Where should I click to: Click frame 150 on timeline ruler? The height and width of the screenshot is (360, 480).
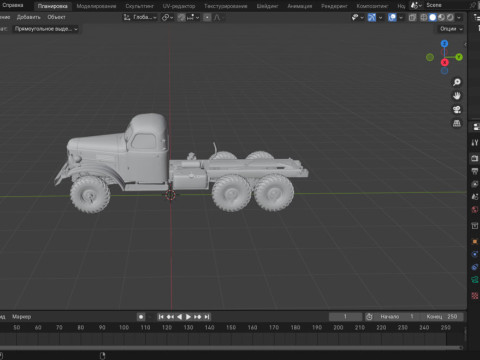point(231,328)
